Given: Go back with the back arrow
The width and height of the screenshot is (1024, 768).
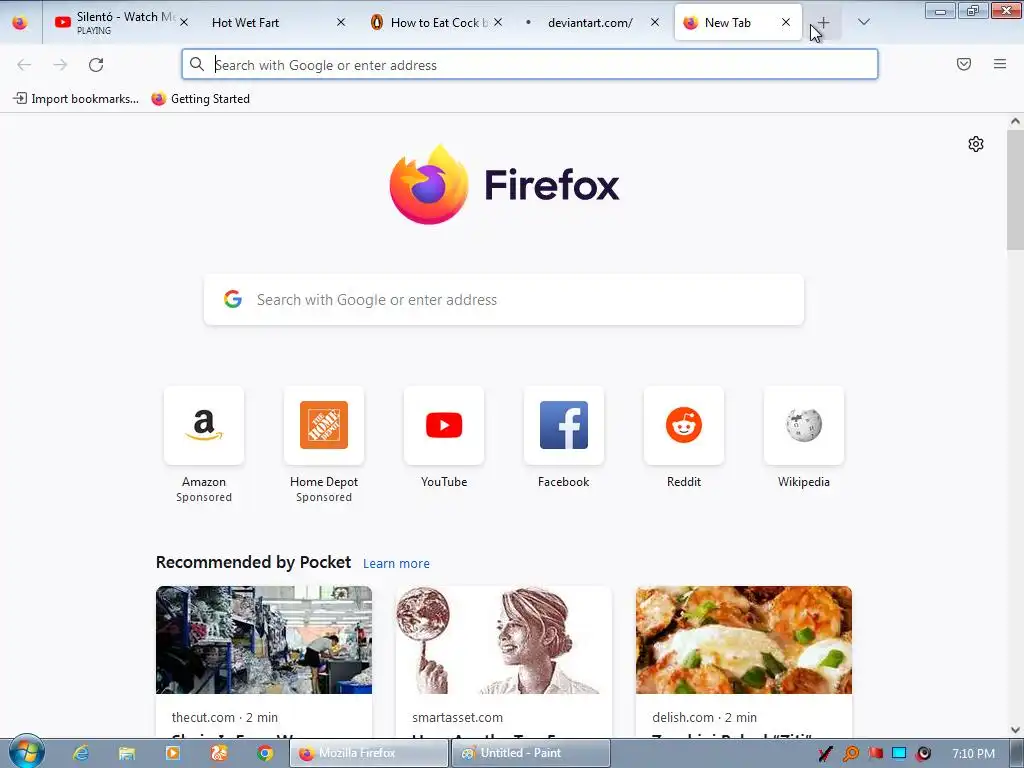Looking at the screenshot, I should tap(24, 65).
